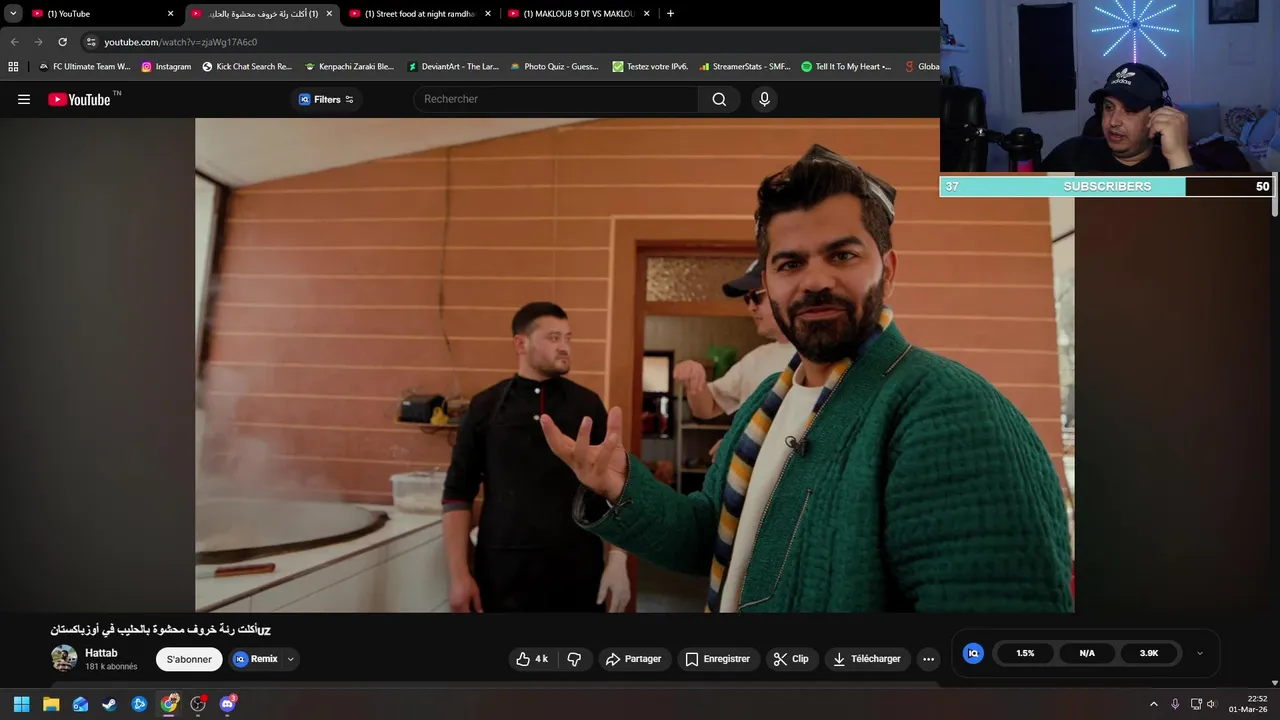Screen dimensions: 1280x720
Task: Open the vidIQ Filters button
Action: (326, 99)
